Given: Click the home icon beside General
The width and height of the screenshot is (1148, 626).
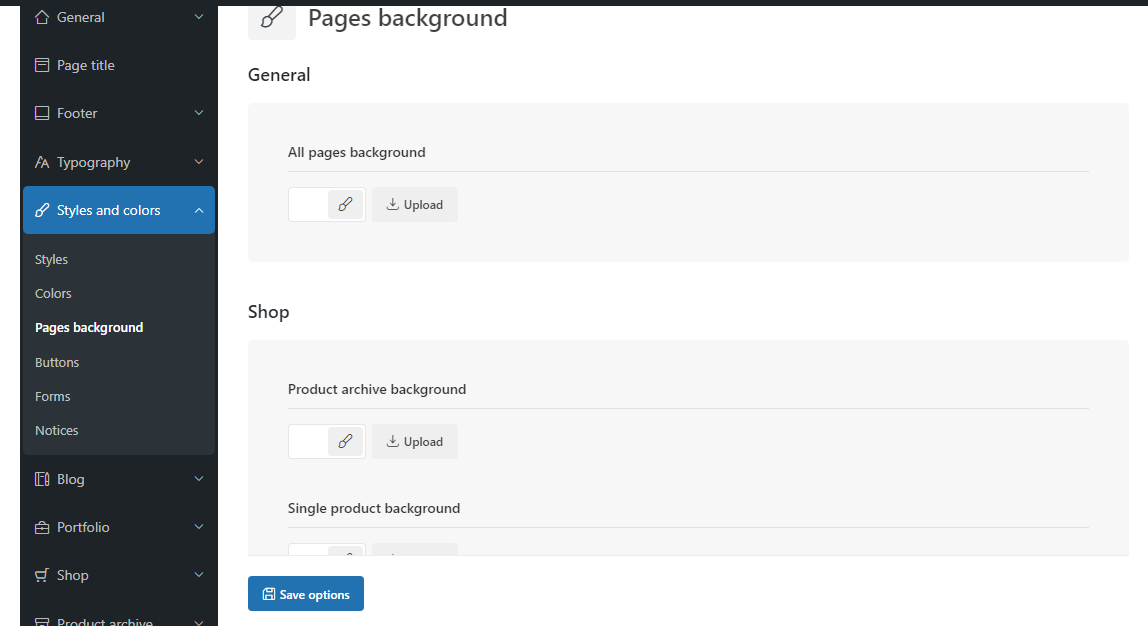Looking at the screenshot, I should pos(42,17).
